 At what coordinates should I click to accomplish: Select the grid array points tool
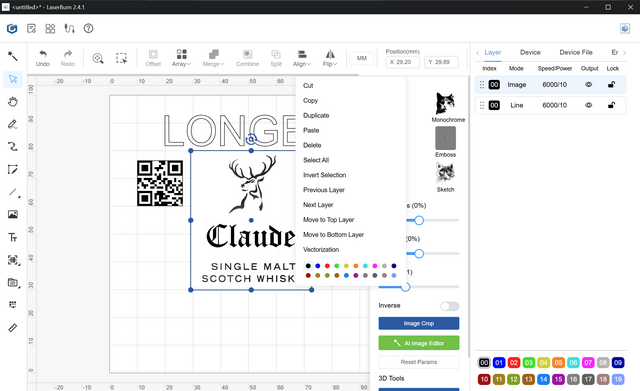point(13,304)
